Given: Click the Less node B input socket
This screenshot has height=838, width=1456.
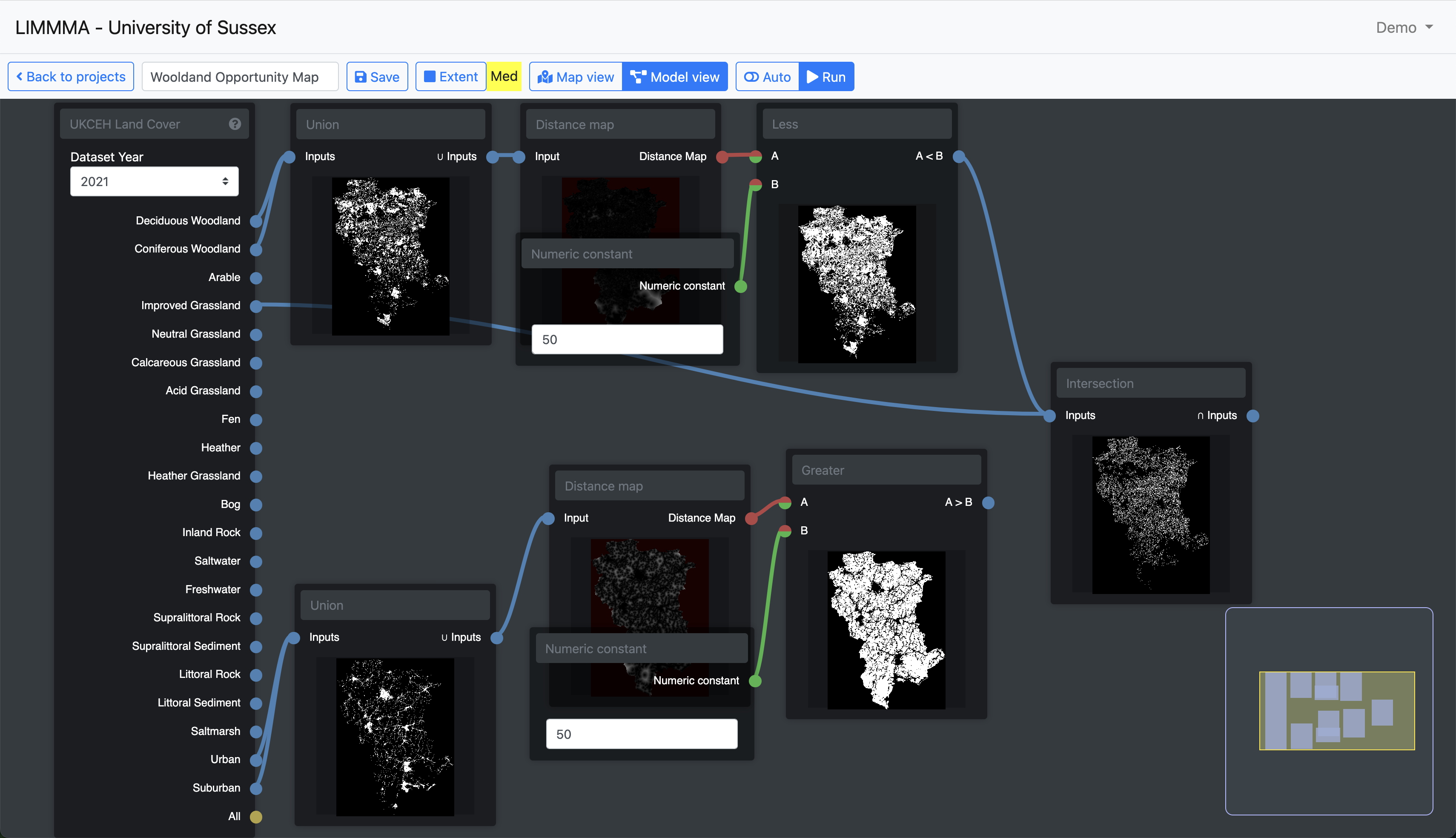Looking at the screenshot, I should pos(755,185).
